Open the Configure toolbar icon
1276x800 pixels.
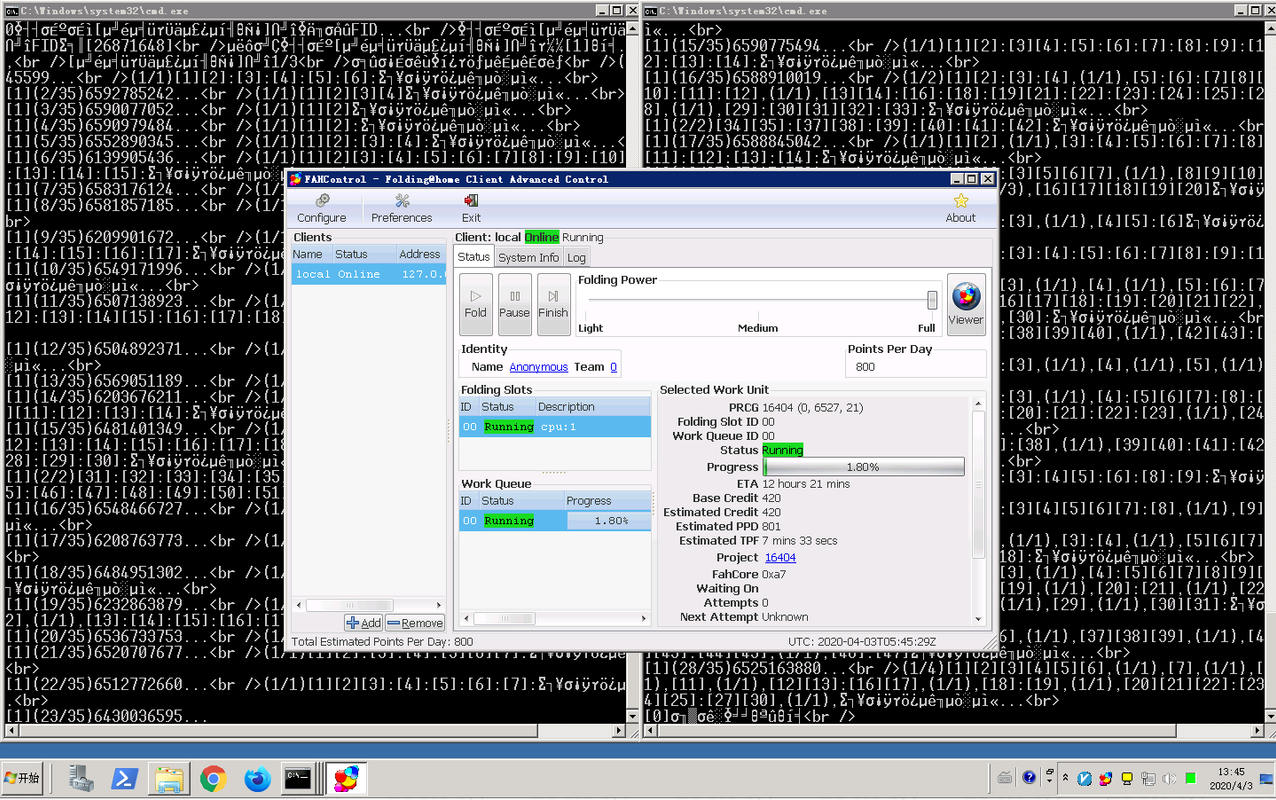coord(321,209)
